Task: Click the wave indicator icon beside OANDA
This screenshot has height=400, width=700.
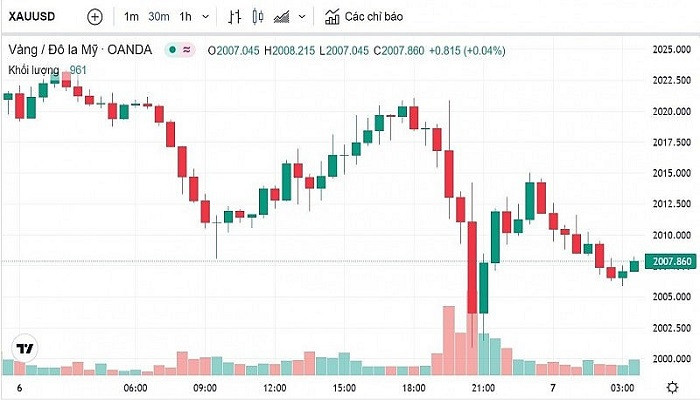Action: click(x=187, y=50)
